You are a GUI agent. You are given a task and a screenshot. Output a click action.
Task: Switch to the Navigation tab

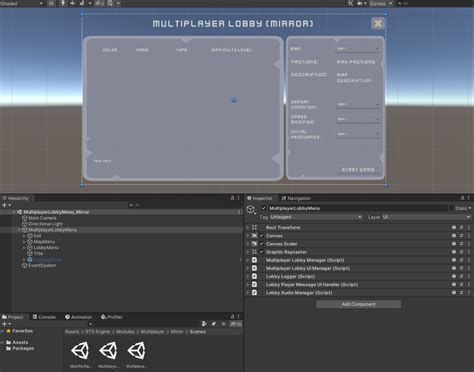tap(296, 198)
